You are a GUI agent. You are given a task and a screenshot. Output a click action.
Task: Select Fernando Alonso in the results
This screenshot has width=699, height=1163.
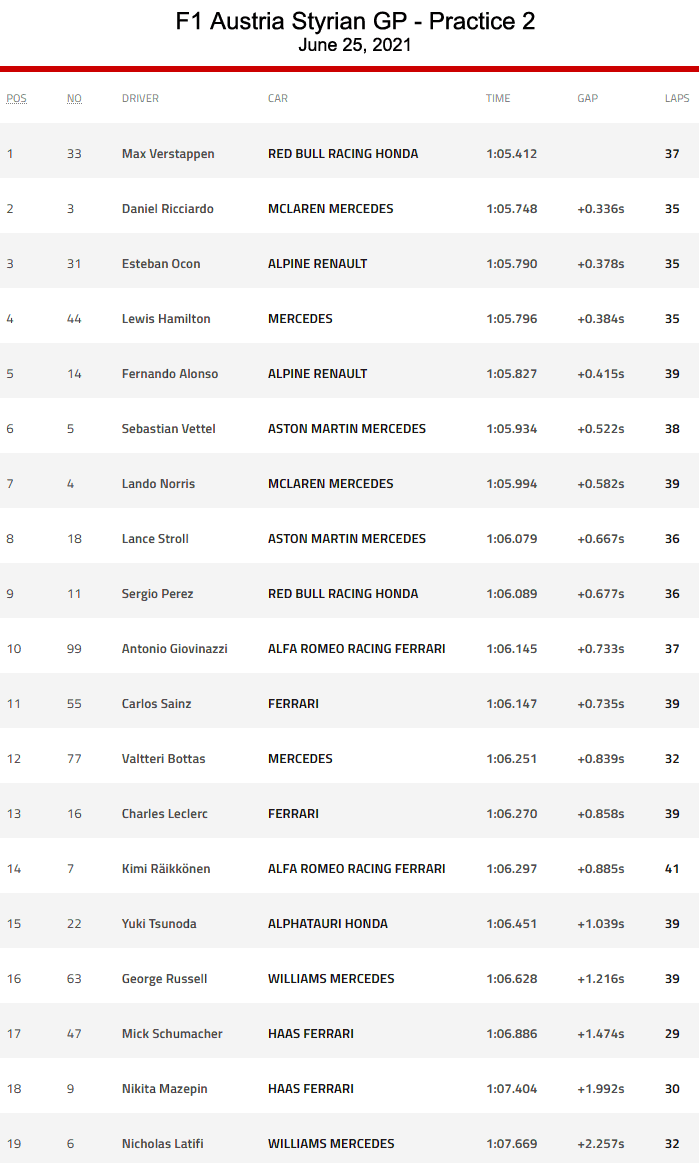(170, 374)
